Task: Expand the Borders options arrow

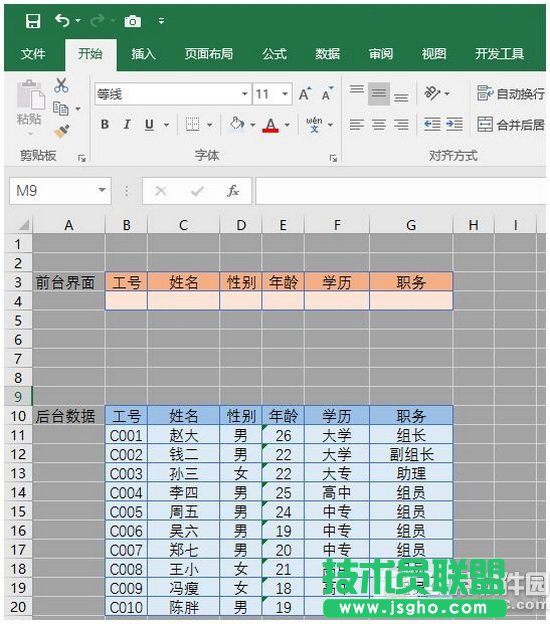Action: 210,125
